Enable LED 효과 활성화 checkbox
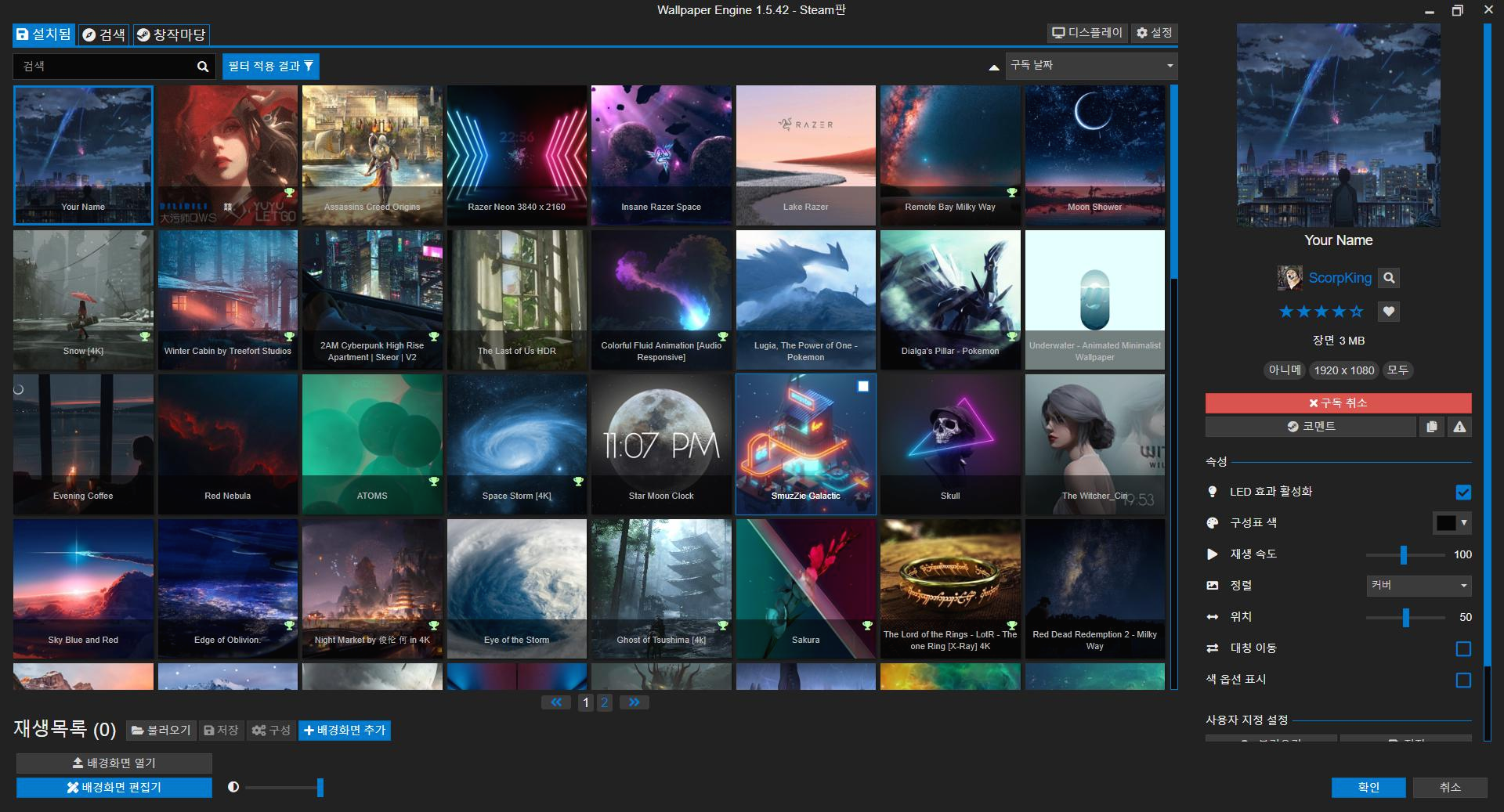 coord(1463,492)
